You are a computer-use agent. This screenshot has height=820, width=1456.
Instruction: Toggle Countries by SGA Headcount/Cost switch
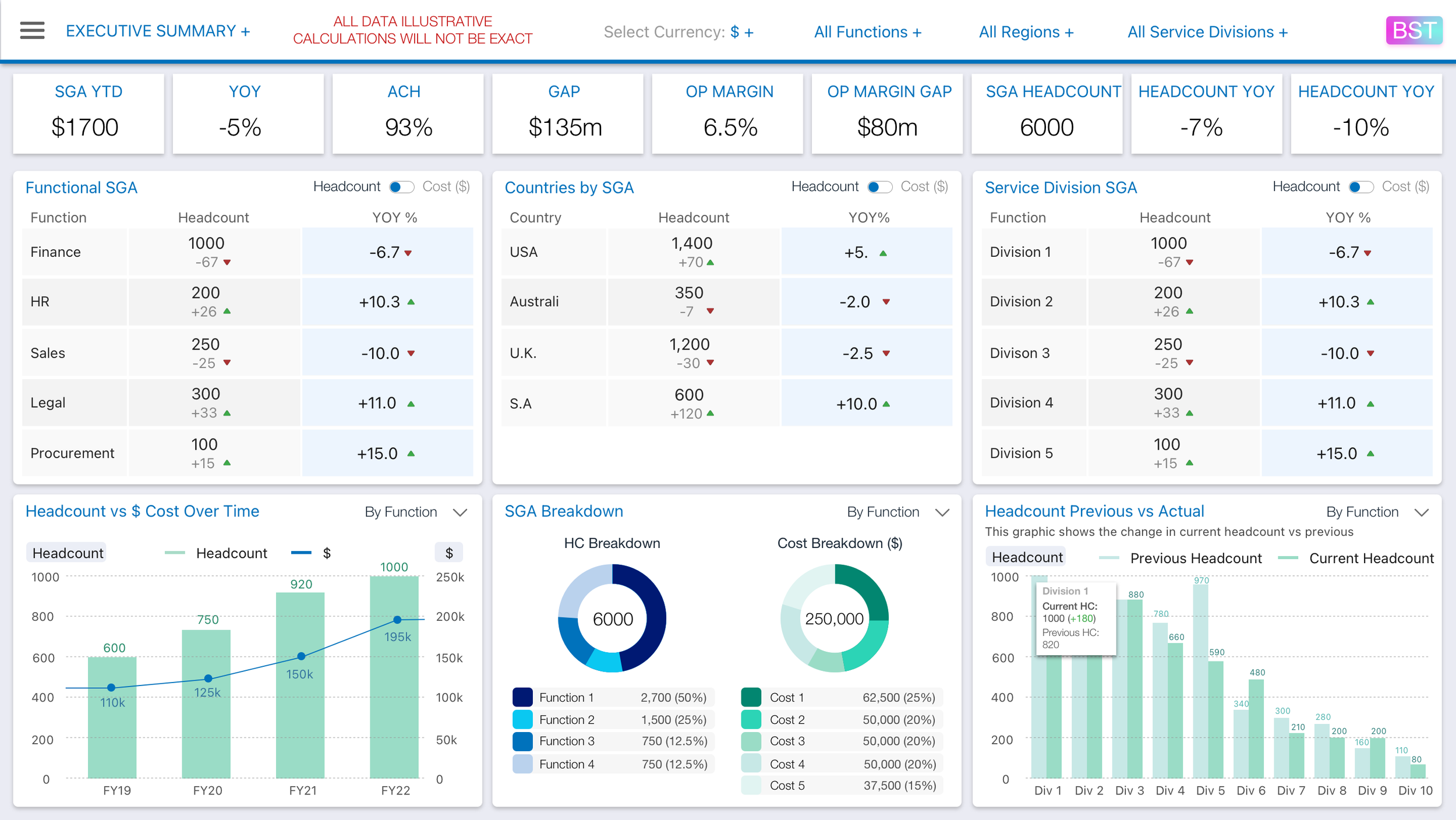tap(879, 187)
